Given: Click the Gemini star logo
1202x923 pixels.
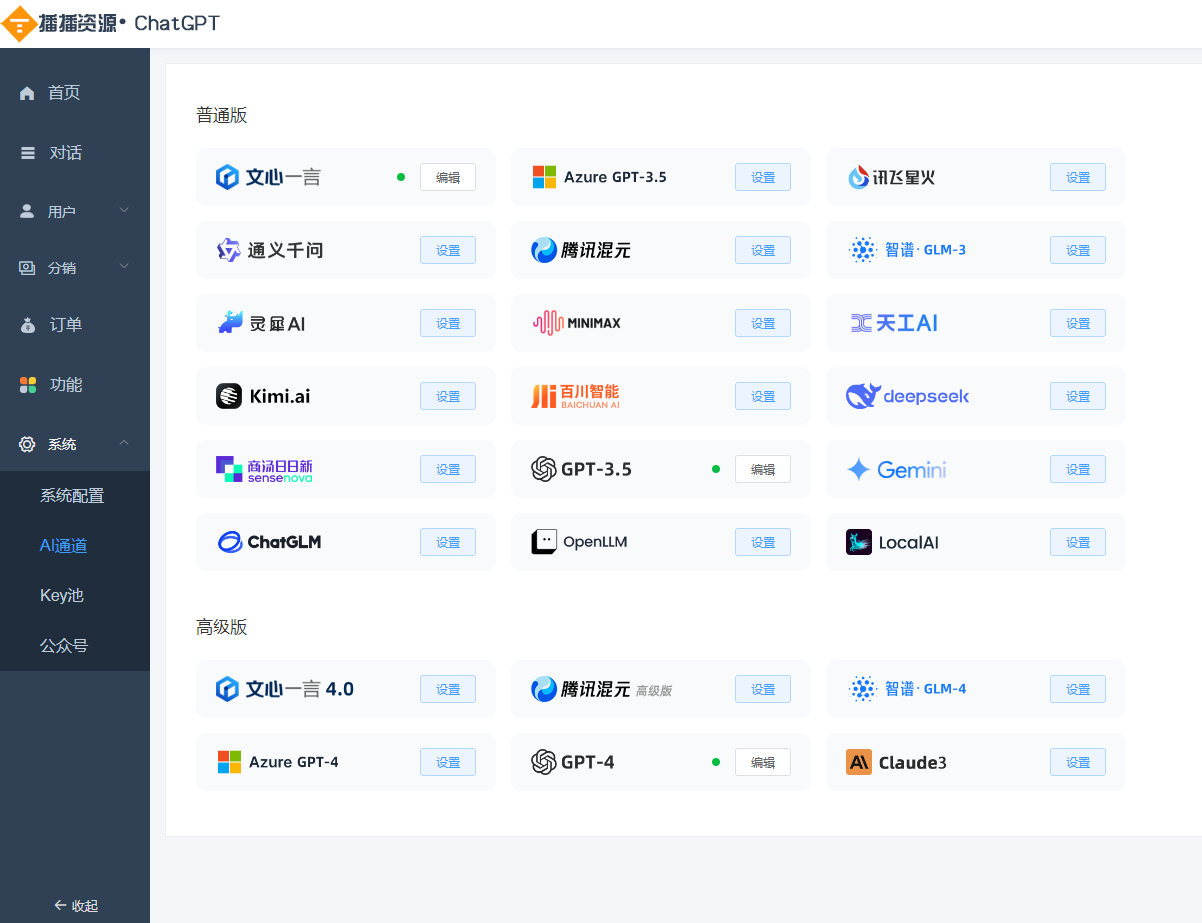Looking at the screenshot, I should point(858,469).
